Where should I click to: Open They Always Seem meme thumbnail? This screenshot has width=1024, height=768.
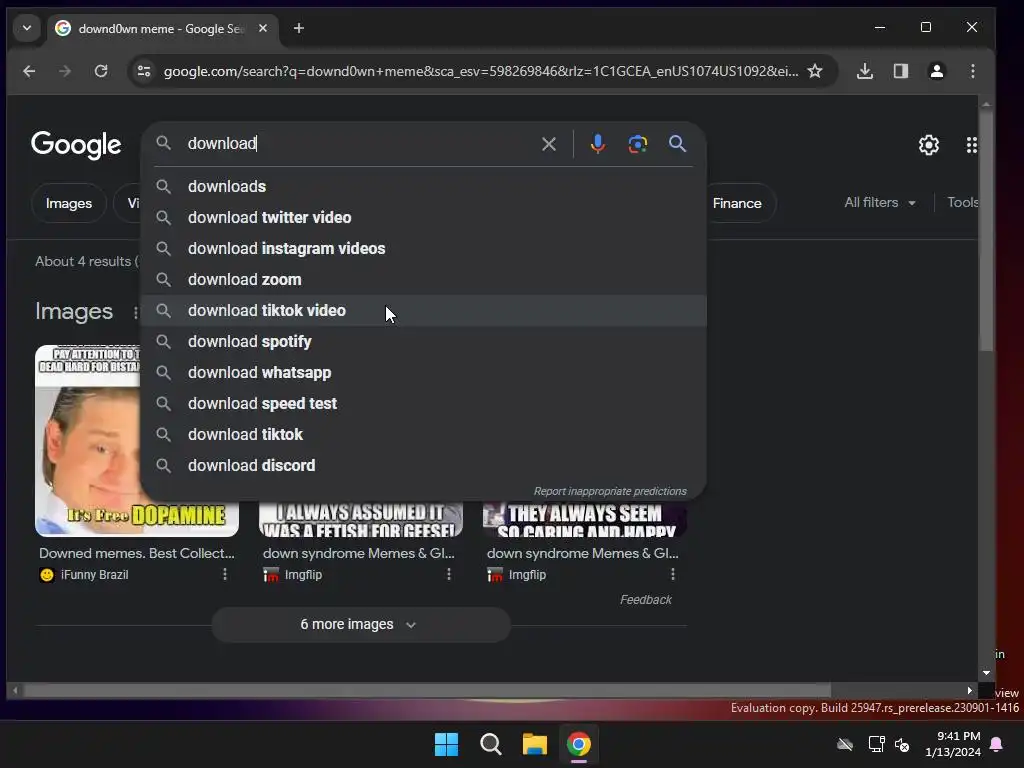click(x=584, y=519)
